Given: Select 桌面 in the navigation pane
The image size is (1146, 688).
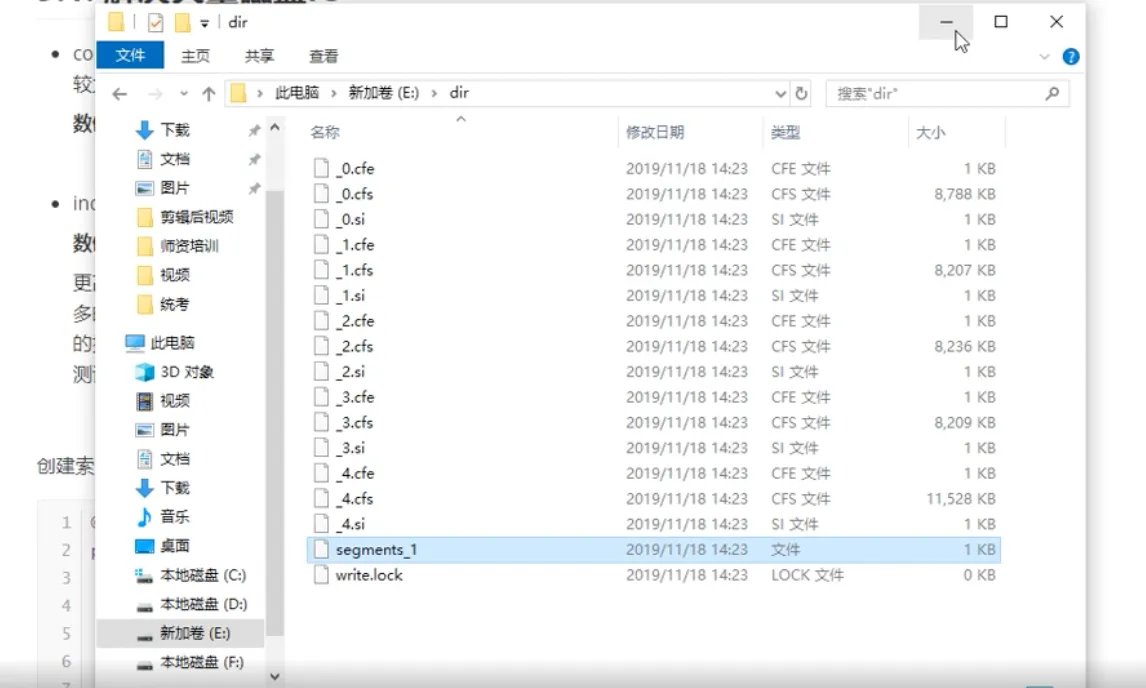Looking at the screenshot, I should coord(175,546).
